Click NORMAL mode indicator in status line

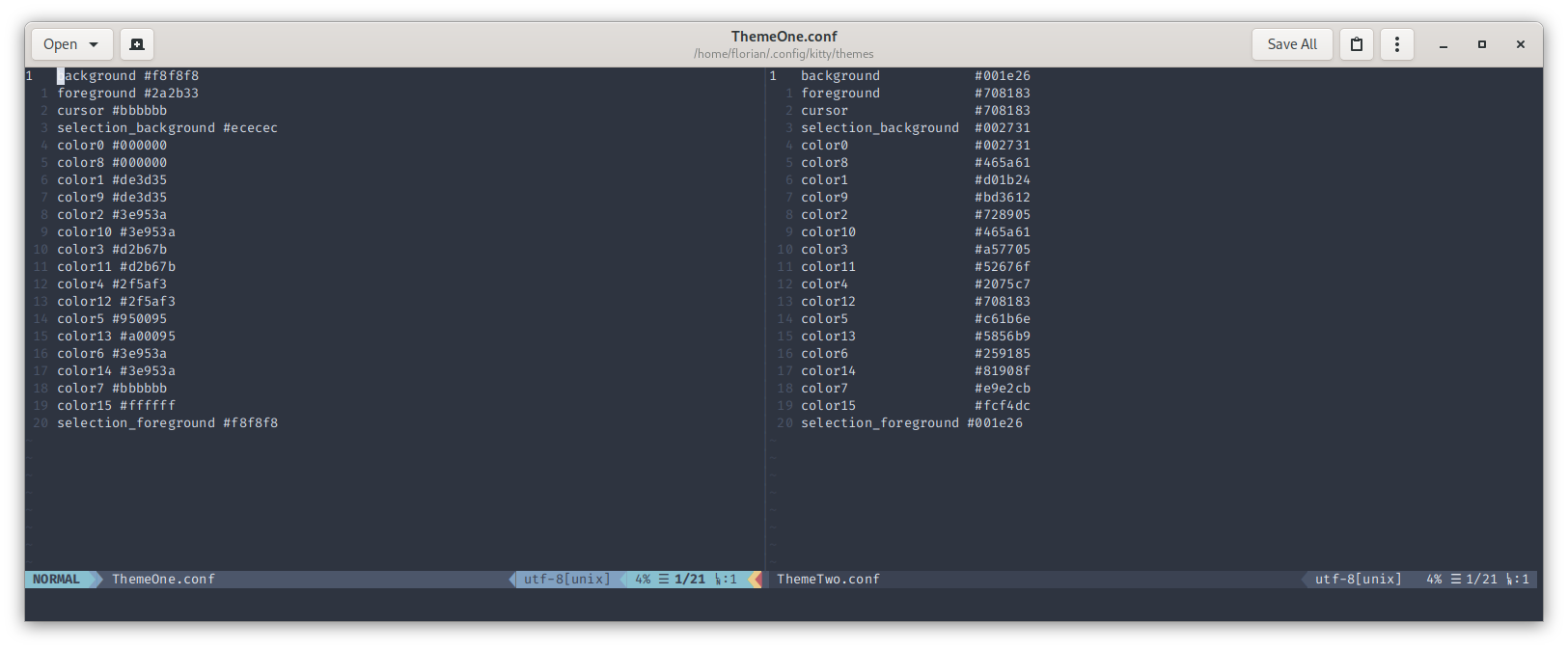pos(56,580)
